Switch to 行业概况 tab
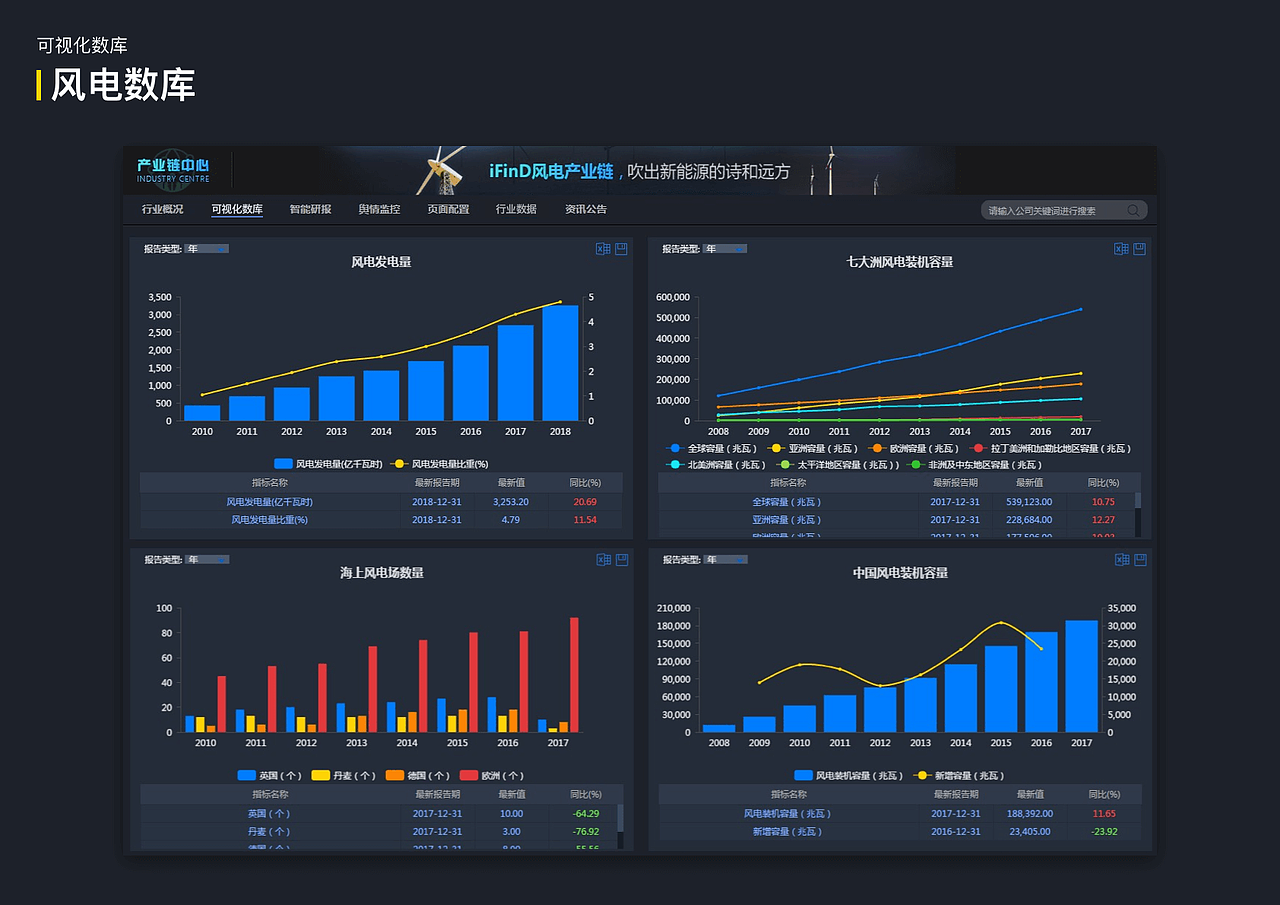 [163, 209]
